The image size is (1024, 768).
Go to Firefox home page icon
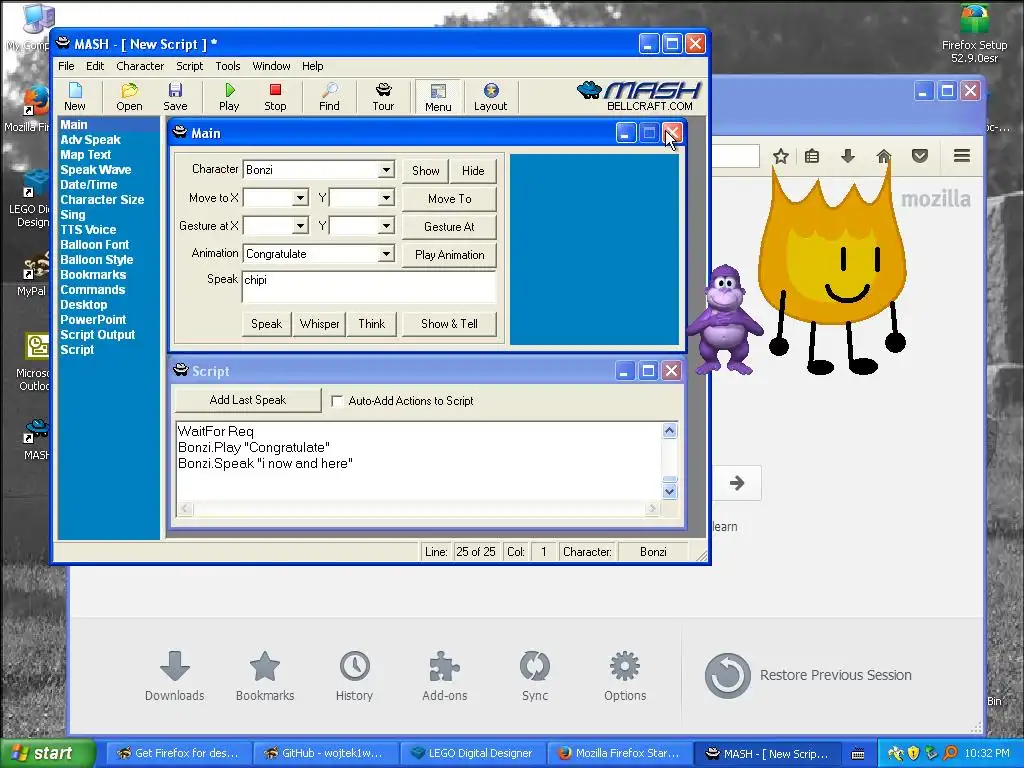(x=884, y=156)
